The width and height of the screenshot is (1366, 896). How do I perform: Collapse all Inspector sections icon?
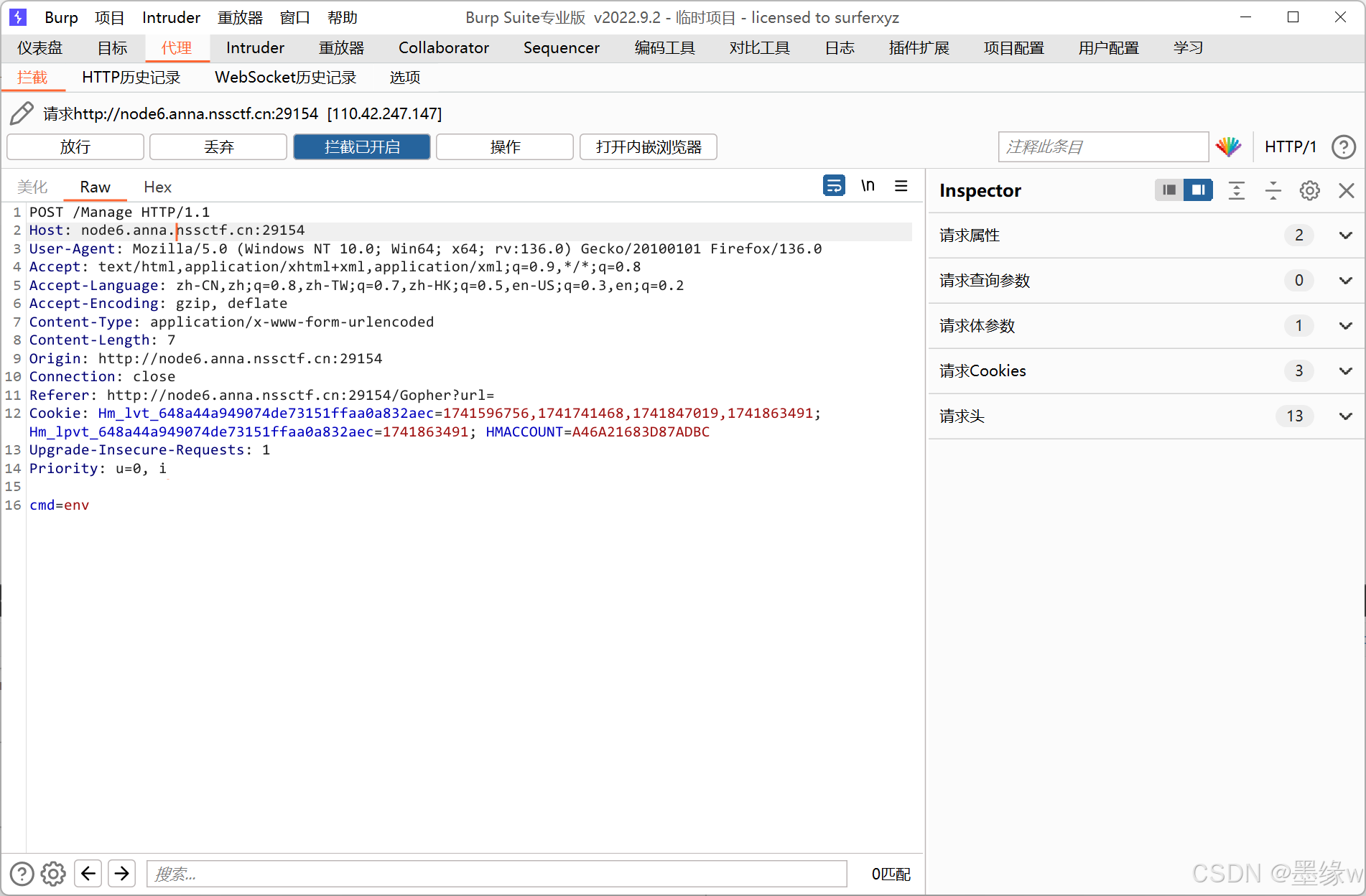1273,190
